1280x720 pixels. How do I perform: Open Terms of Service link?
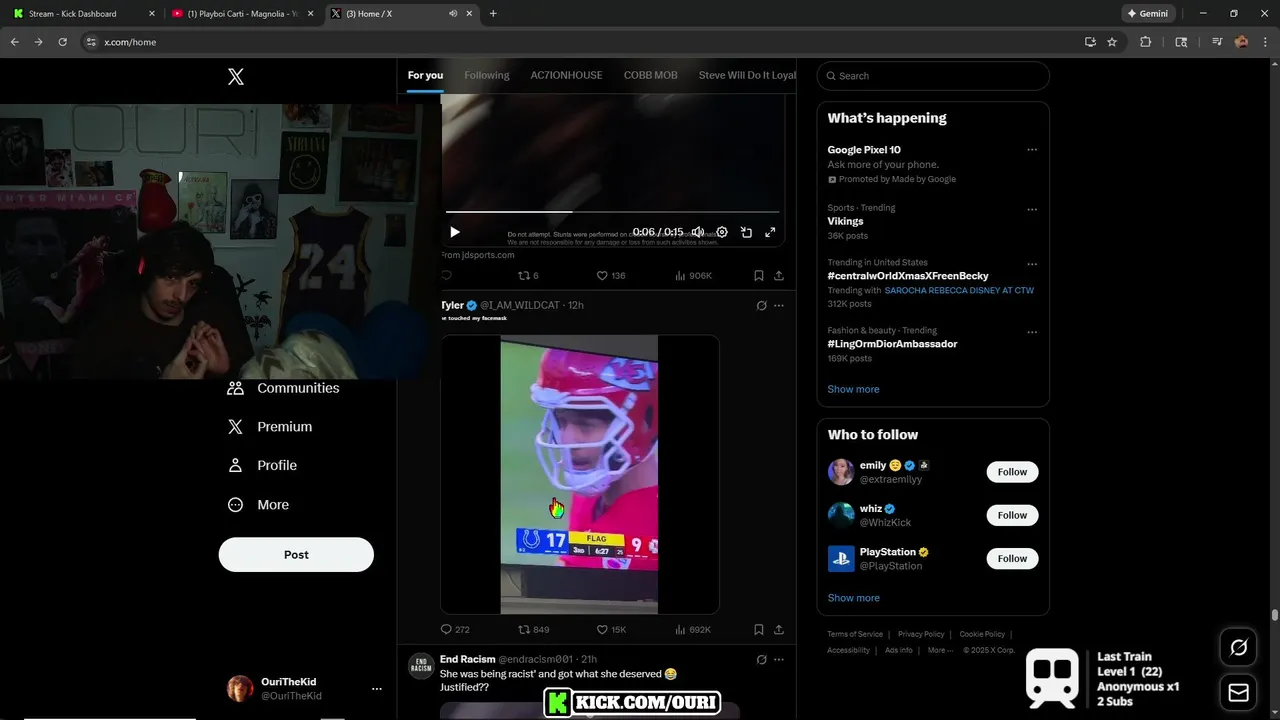point(855,634)
